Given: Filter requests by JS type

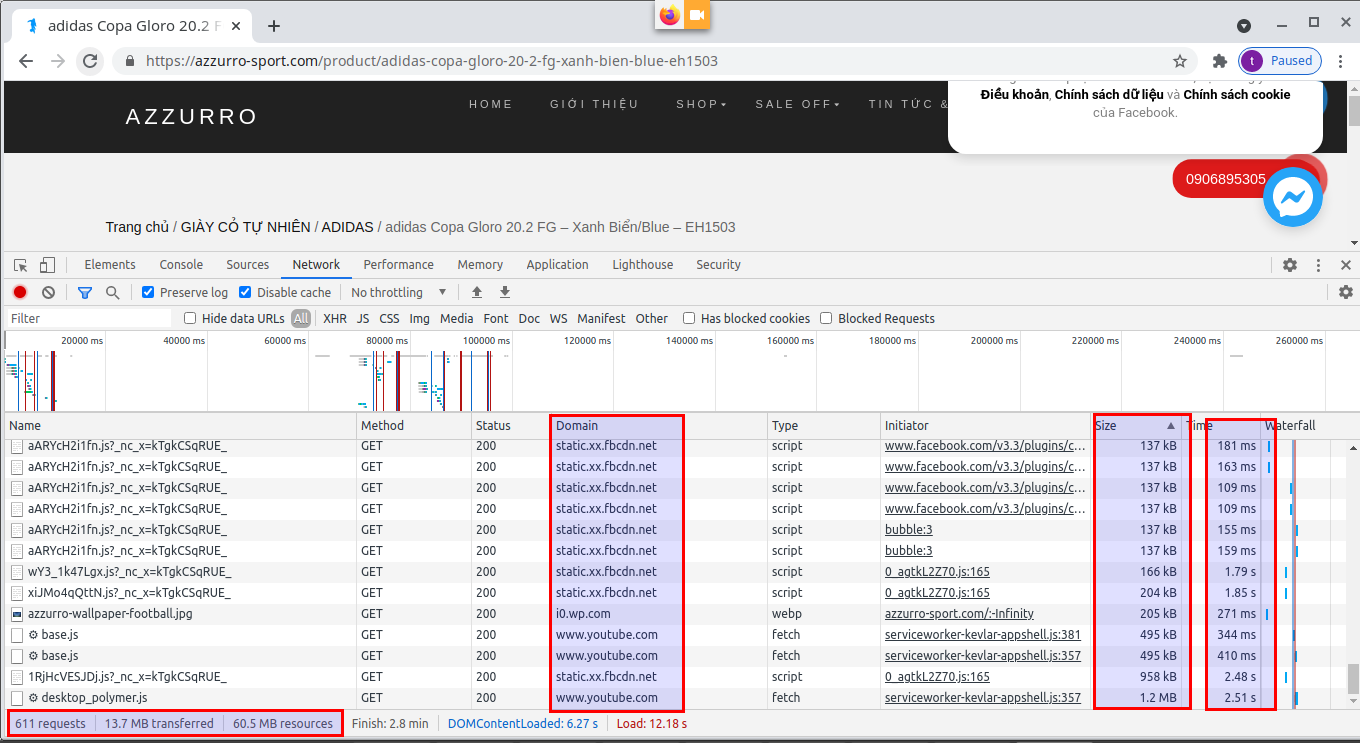Looking at the screenshot, I should pyautogui.click(x=363, y=318).
